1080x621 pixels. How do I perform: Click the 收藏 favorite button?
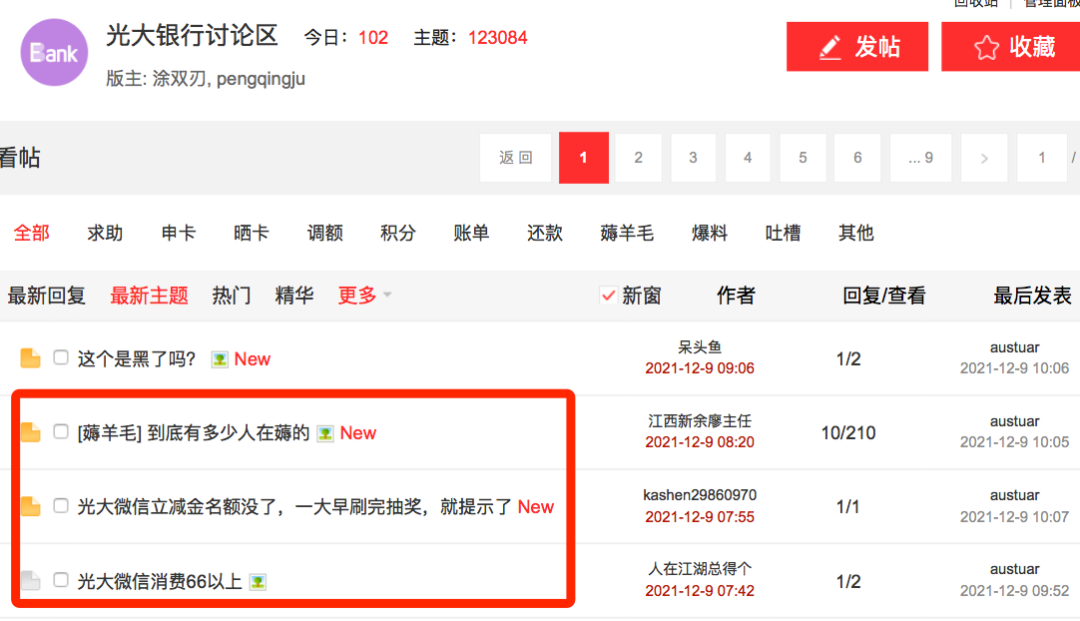tap(1011, 47)
